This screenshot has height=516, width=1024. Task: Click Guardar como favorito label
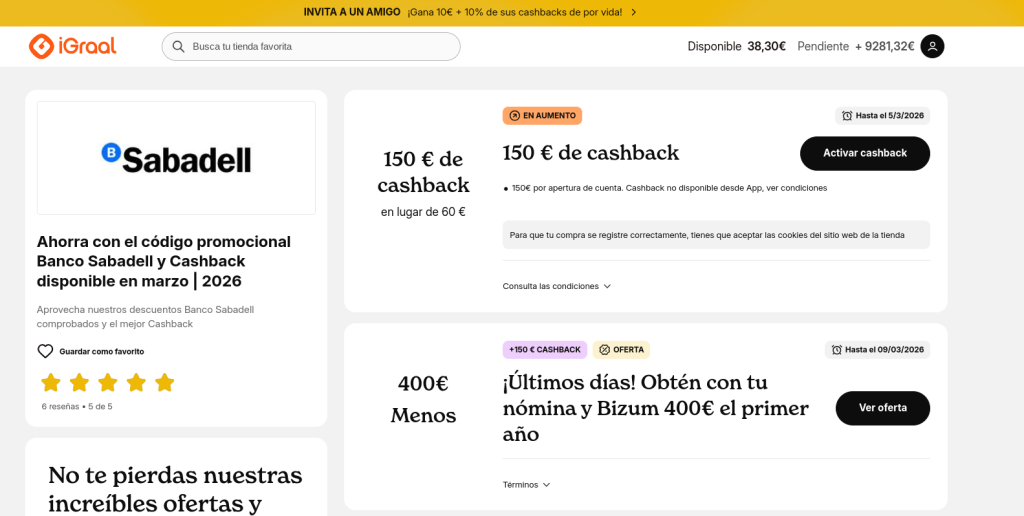(x=102, y=351)
